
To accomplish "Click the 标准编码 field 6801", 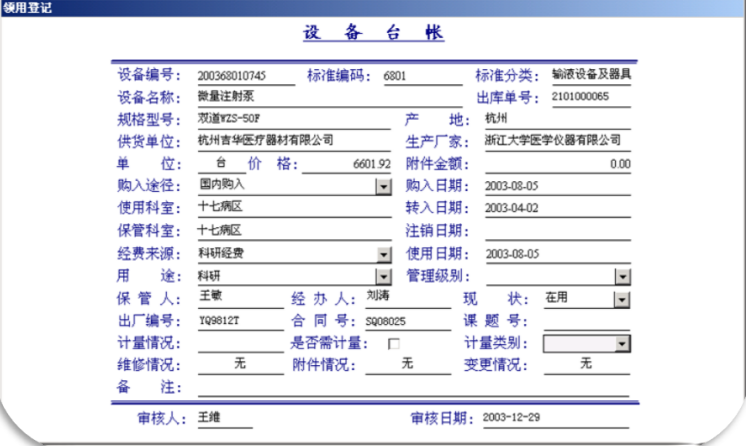I will click(x=423, y=76).
